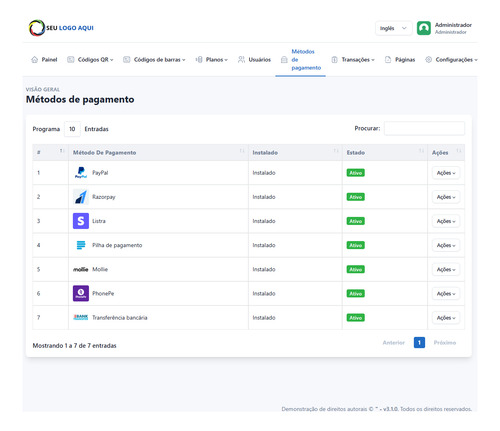Click the Administrador avatar icon

coord(424,28)
